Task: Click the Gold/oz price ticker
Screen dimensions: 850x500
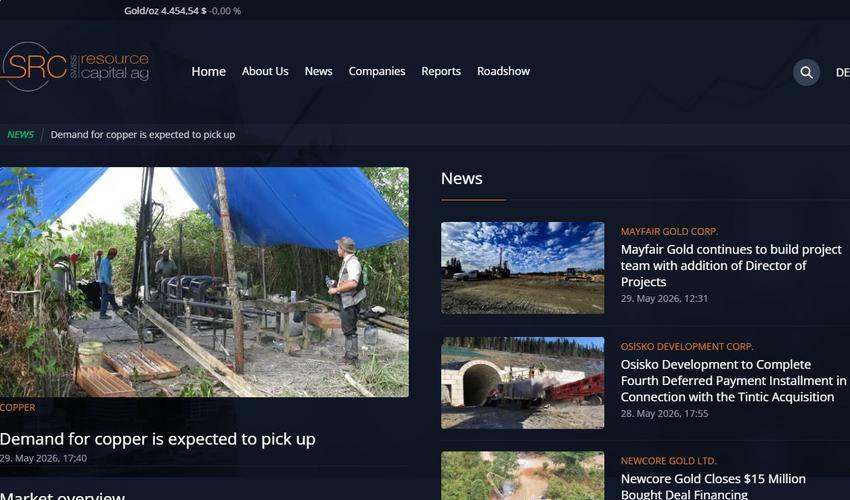Action: coord(182,11)
